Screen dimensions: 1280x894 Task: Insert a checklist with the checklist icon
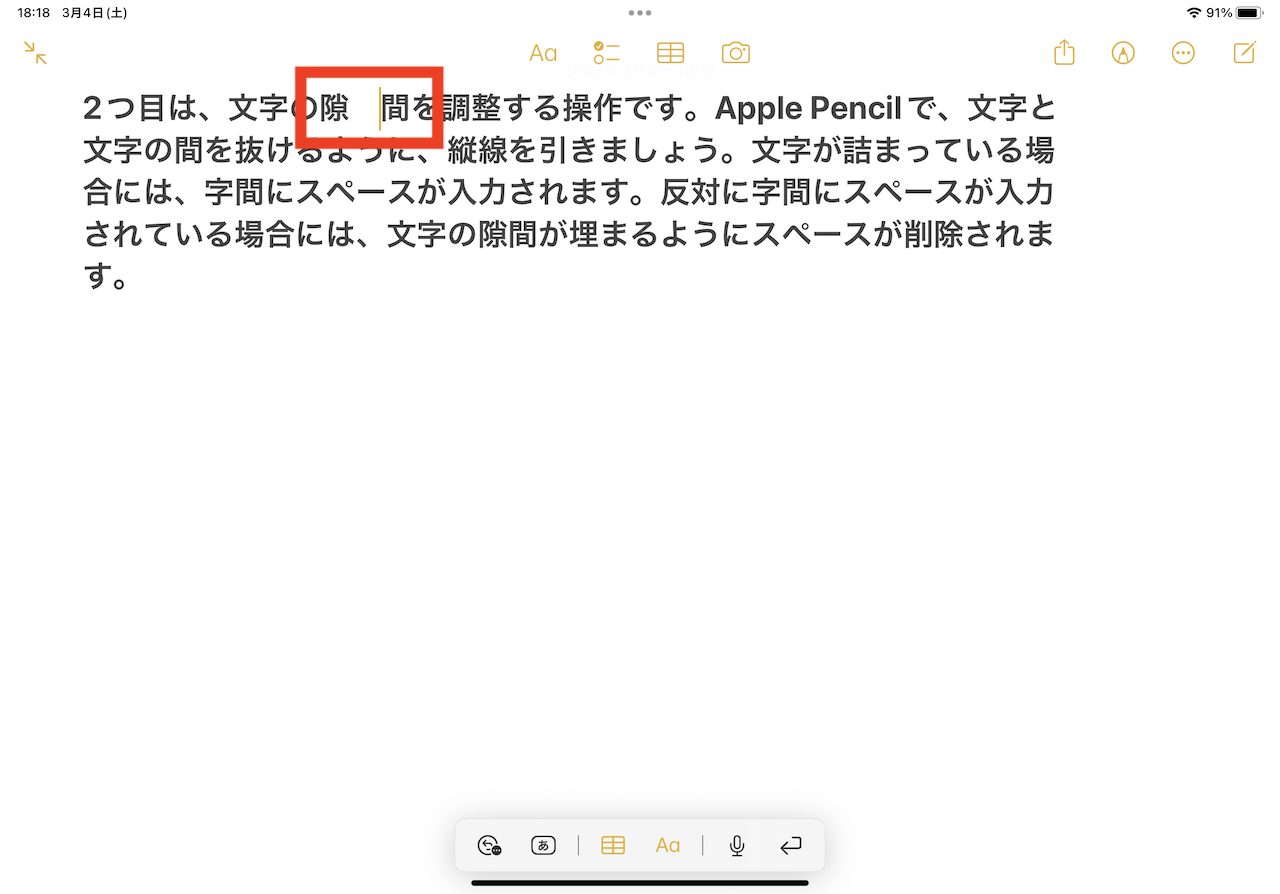click(x=606, y=53)
